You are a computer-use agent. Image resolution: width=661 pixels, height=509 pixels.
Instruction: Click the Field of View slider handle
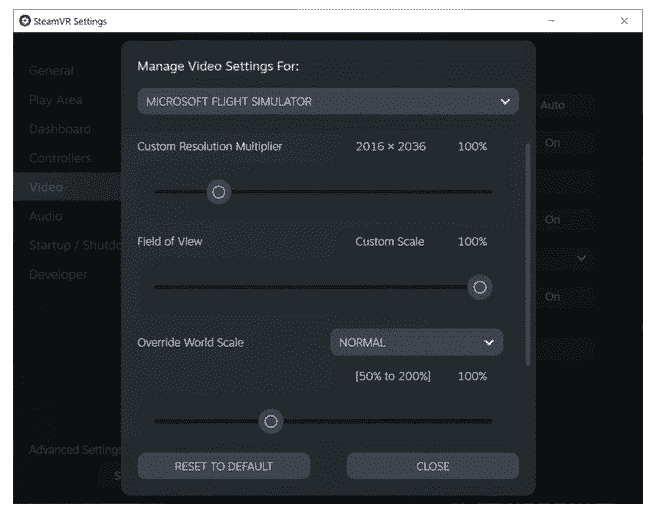(480, 287)
